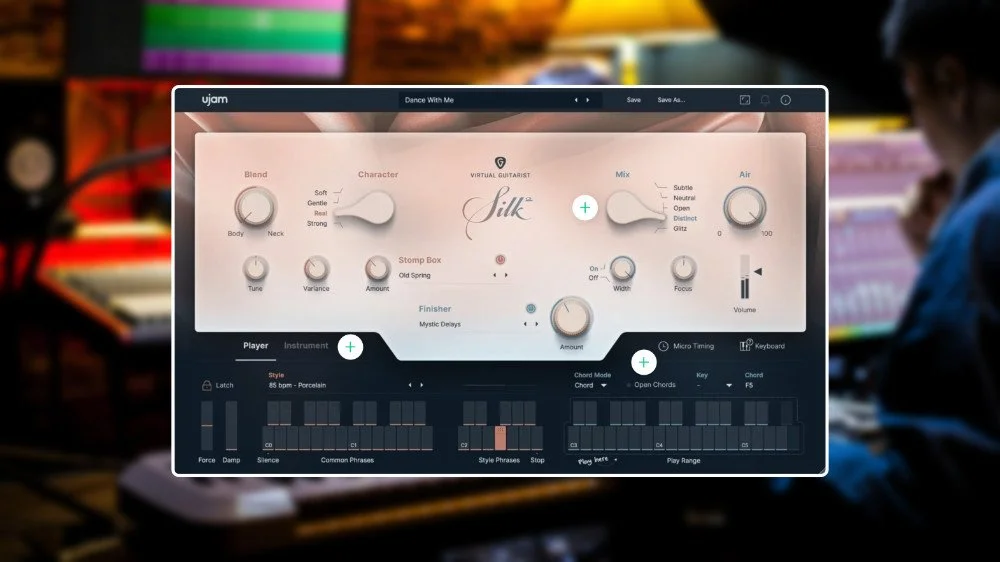This screenshot has height=562, width=1000.
Task: Click the Silk product logo
Action: (499, 211)
